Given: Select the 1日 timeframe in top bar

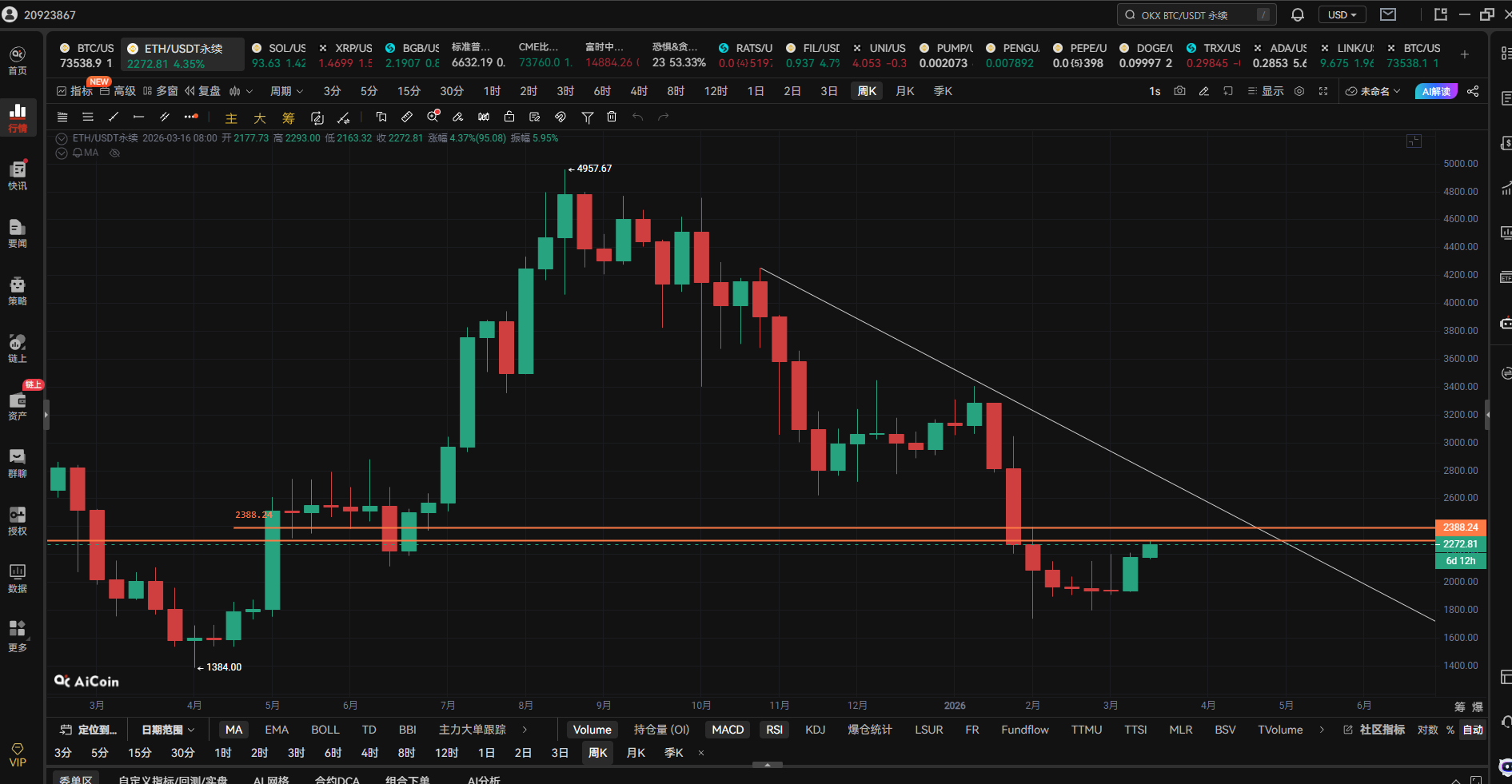Looking at the screenshot, I should click(756, 91).
